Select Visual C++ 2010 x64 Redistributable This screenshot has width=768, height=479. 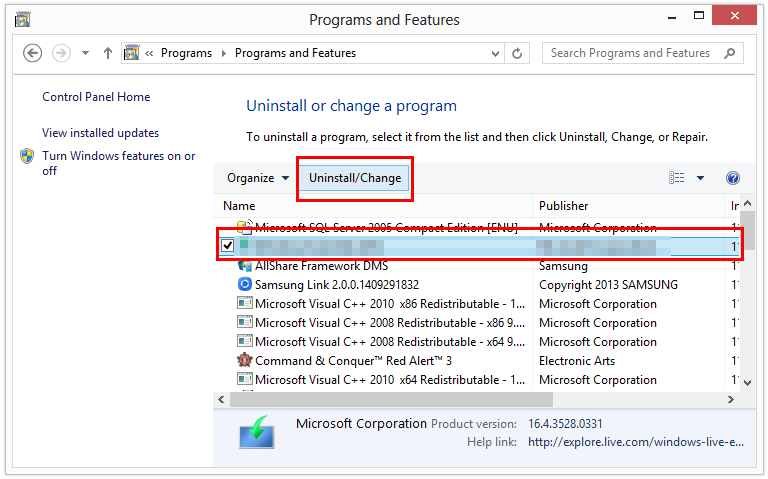click(x=390, y=380)
